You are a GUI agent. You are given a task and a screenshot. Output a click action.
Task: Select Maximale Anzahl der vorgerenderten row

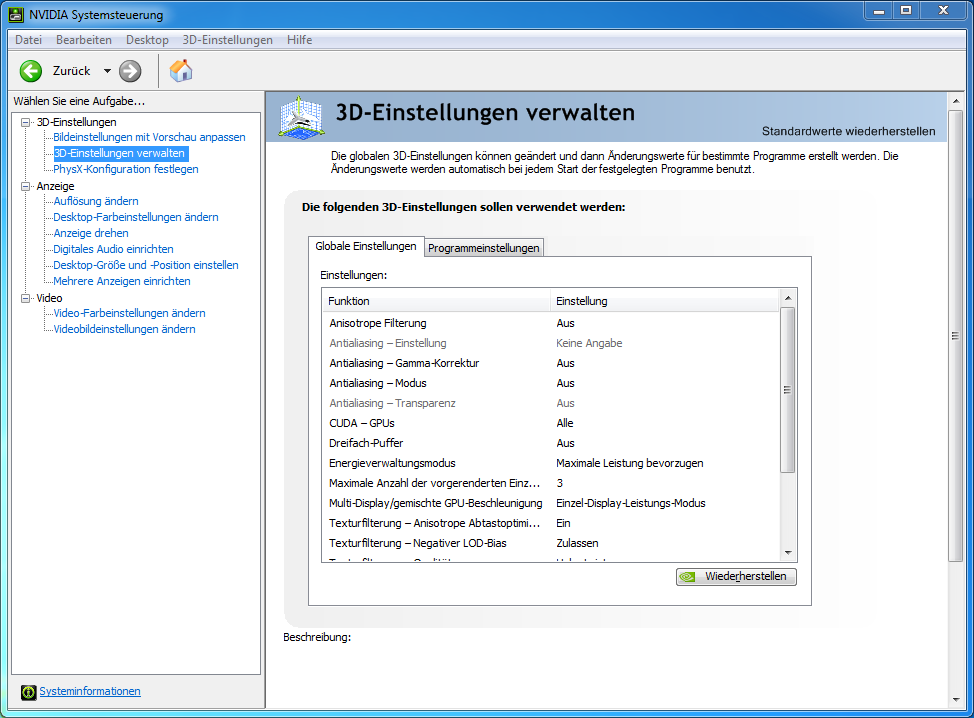tap(551, 483)
